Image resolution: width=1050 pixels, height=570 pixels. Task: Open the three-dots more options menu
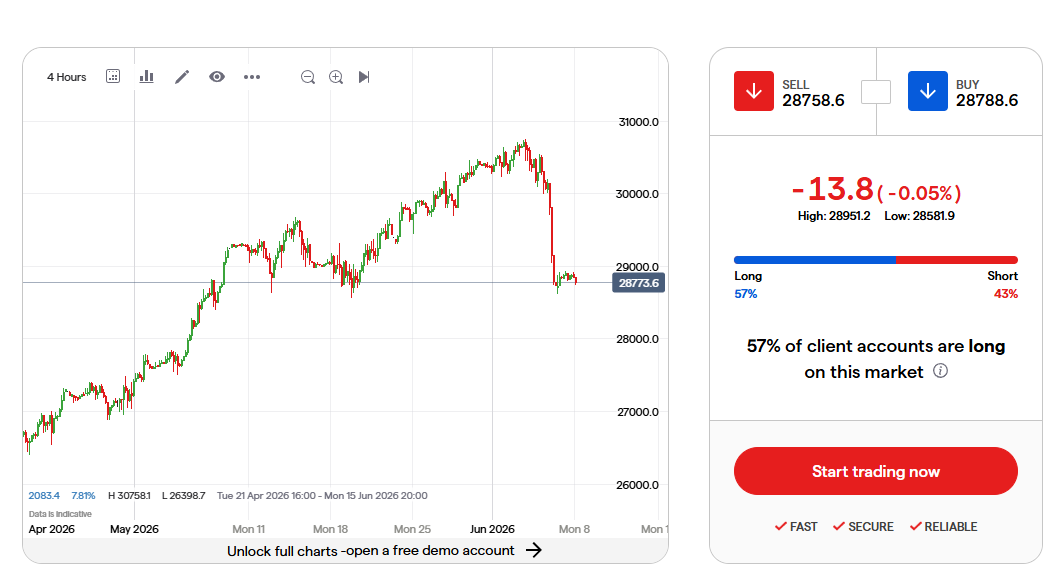click(252, 77)
